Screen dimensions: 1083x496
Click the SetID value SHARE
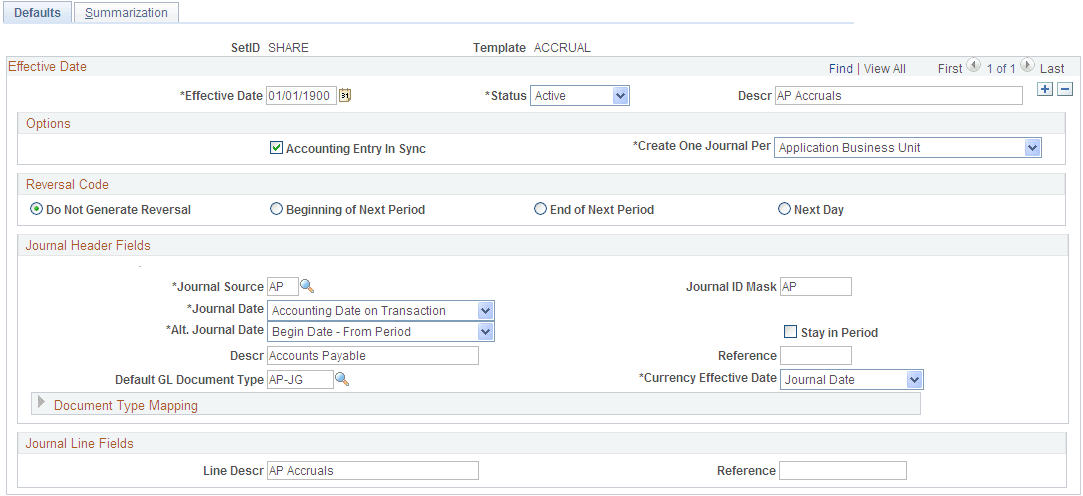(288, 48)
